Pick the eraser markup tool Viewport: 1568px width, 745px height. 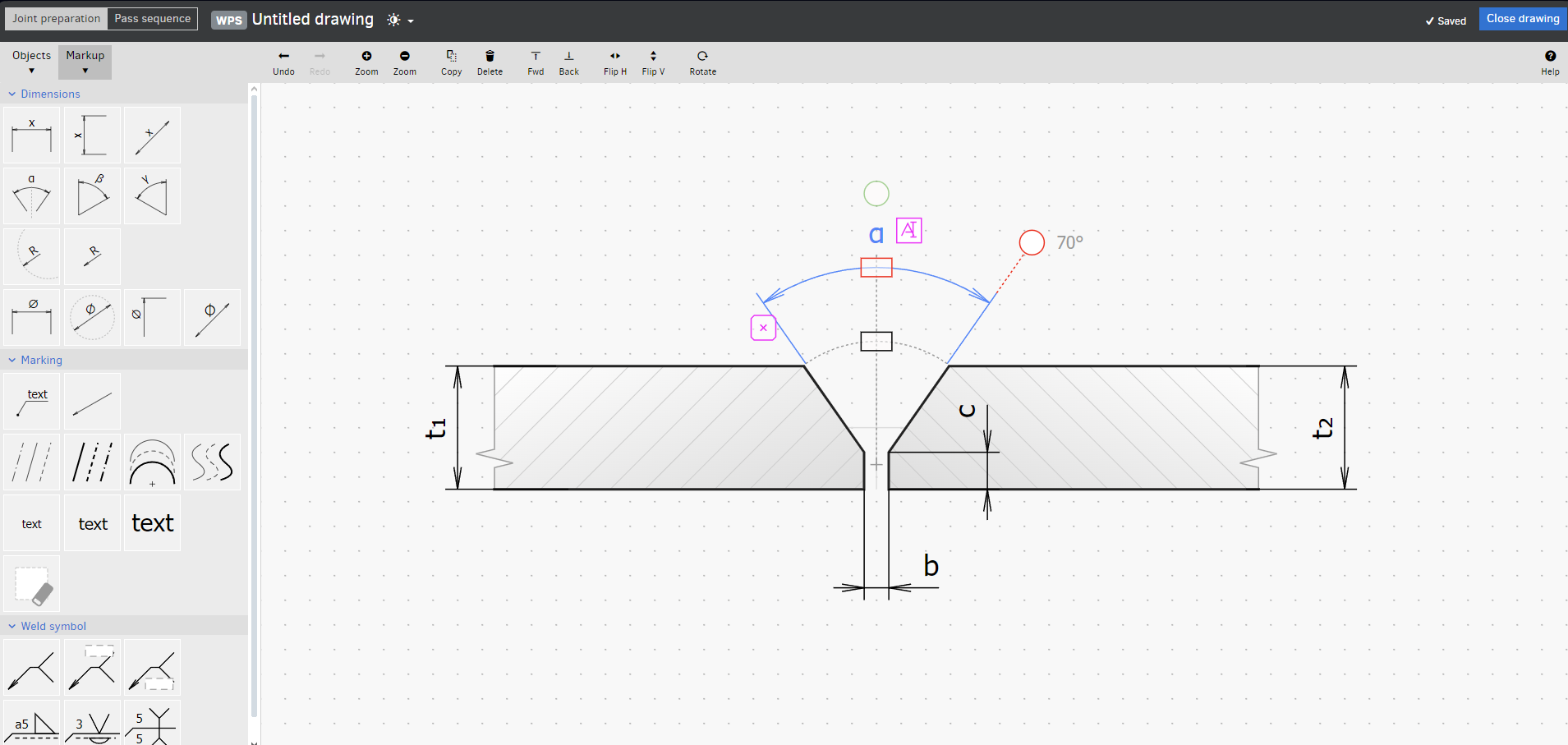[x=32, y=584]
